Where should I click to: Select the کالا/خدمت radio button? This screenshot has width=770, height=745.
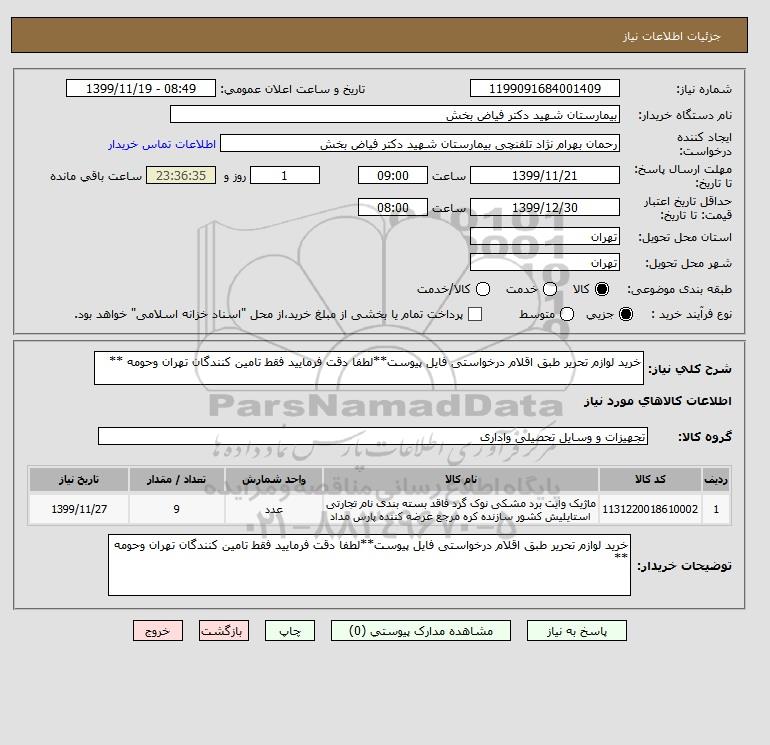coord(483,289)
